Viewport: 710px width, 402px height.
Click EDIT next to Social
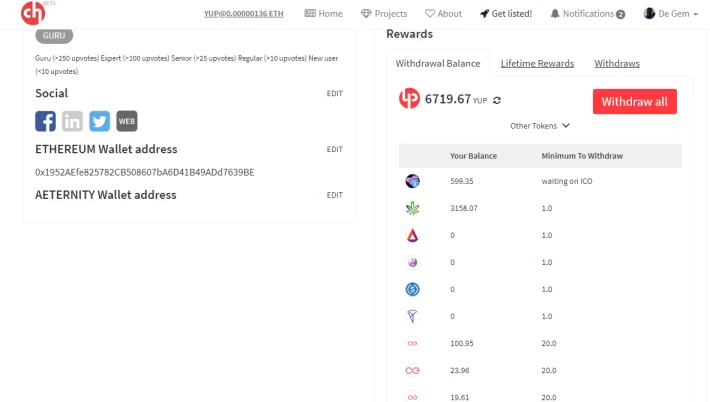point(335,93)
